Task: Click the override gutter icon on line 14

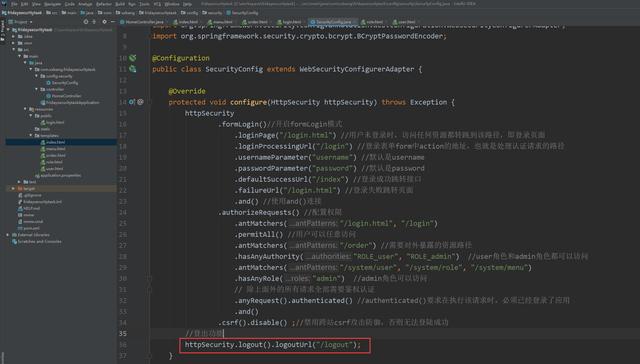Action: click(132, 102)
